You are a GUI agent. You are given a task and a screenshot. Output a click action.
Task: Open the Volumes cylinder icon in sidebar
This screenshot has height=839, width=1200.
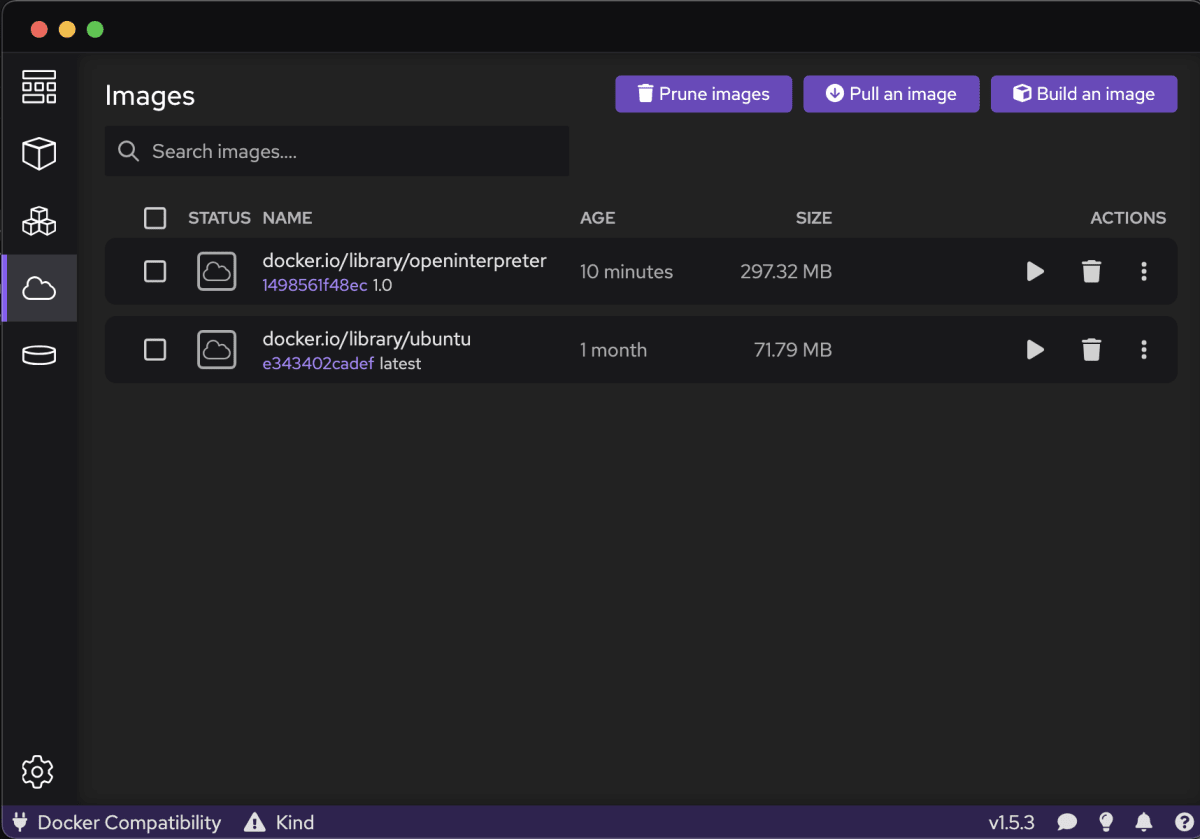coord(39,355)
